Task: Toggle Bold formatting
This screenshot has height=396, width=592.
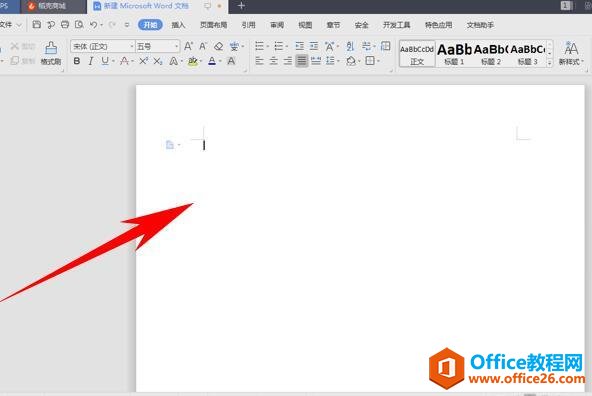Action: pyautogui.click(x=77, y=61)
